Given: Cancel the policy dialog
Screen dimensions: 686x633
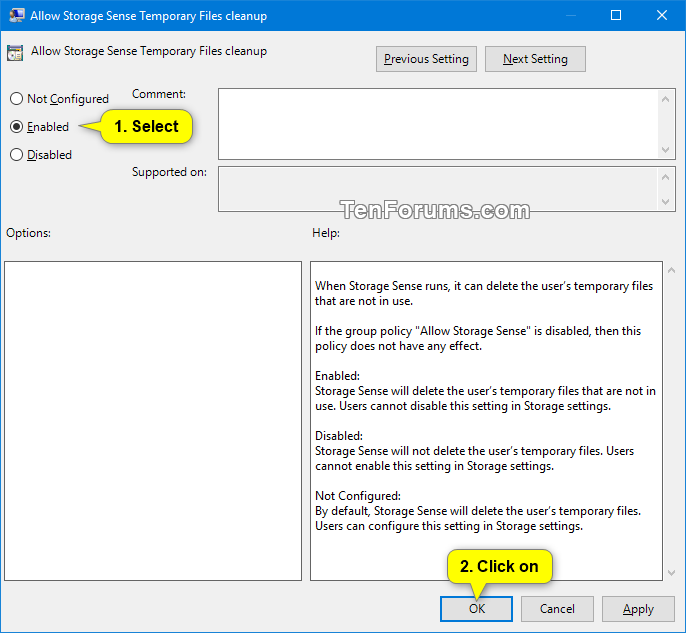Looking at the screenshot, I should pyautogui.click(x=557, y=609).
